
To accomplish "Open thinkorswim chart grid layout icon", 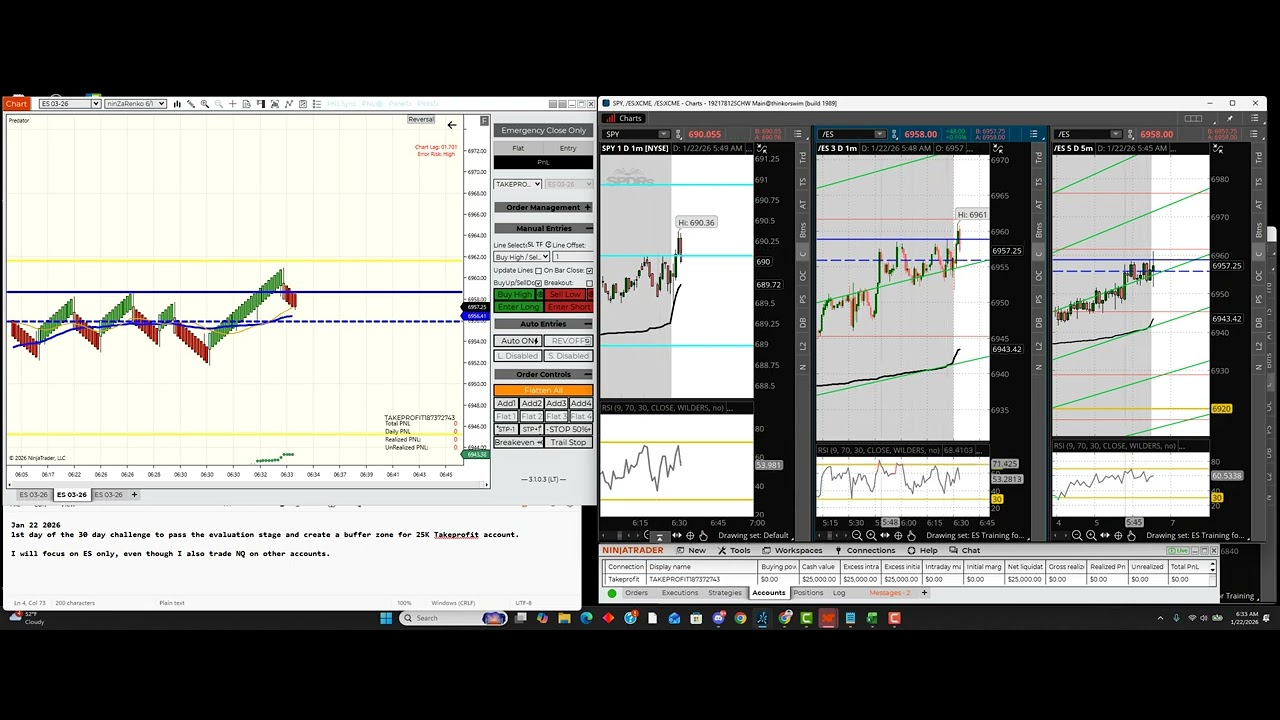I will [x=1193, y=118].
